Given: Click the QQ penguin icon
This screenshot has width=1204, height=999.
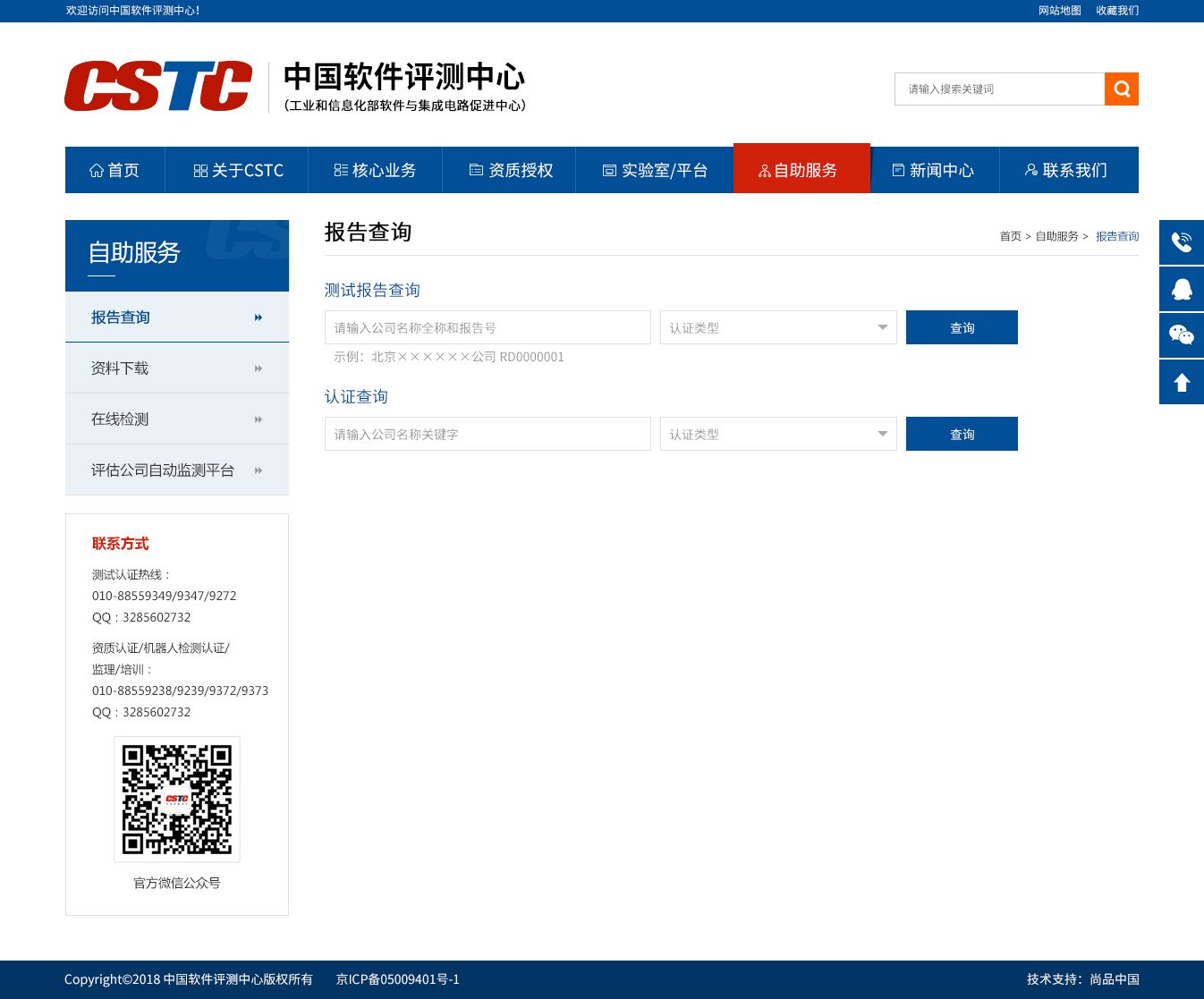Looking at the screenshot, I should 1181,289.
